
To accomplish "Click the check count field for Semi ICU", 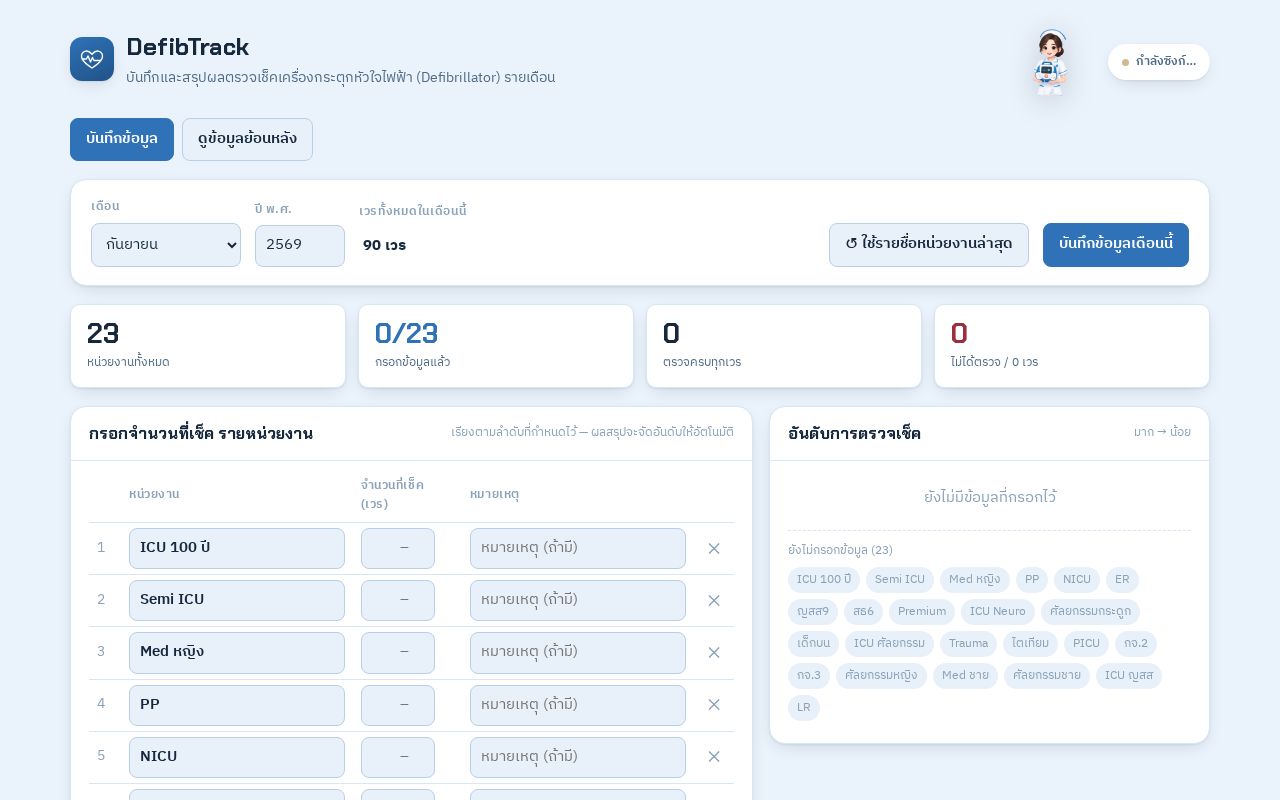I will point(398,600).
